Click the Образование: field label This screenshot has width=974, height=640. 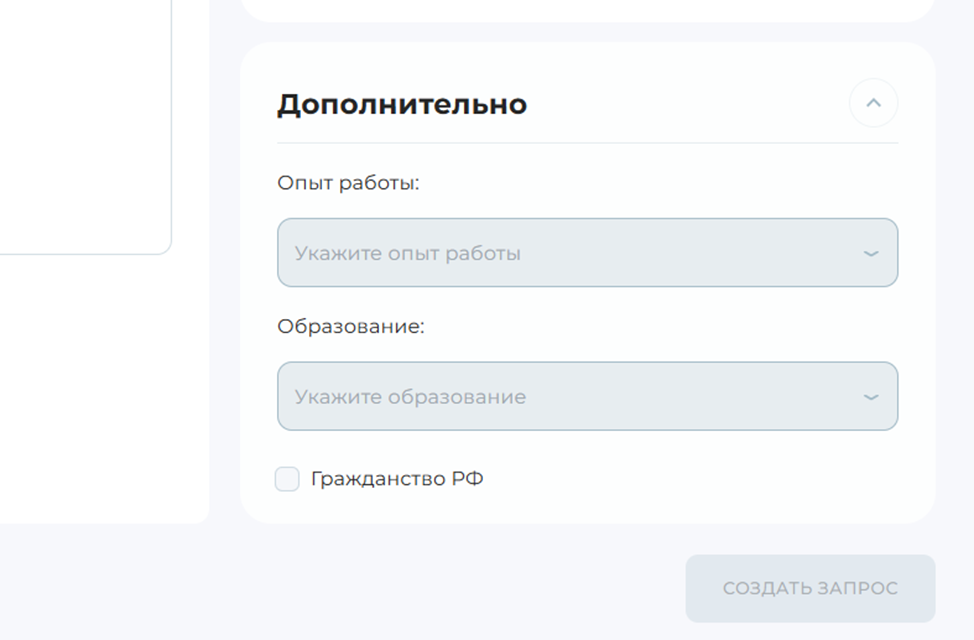[351, 327]
